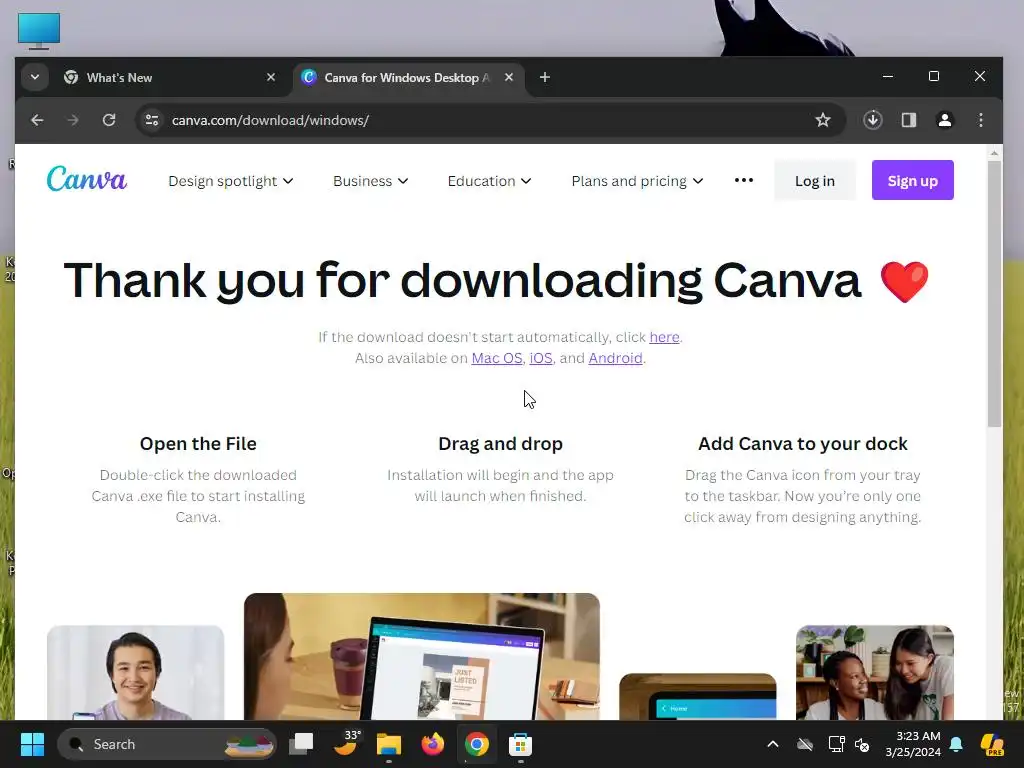View site information icon in address bar
Image resolution: width=1024 pixels, height=768 pixels.
(x=152, y=120)
